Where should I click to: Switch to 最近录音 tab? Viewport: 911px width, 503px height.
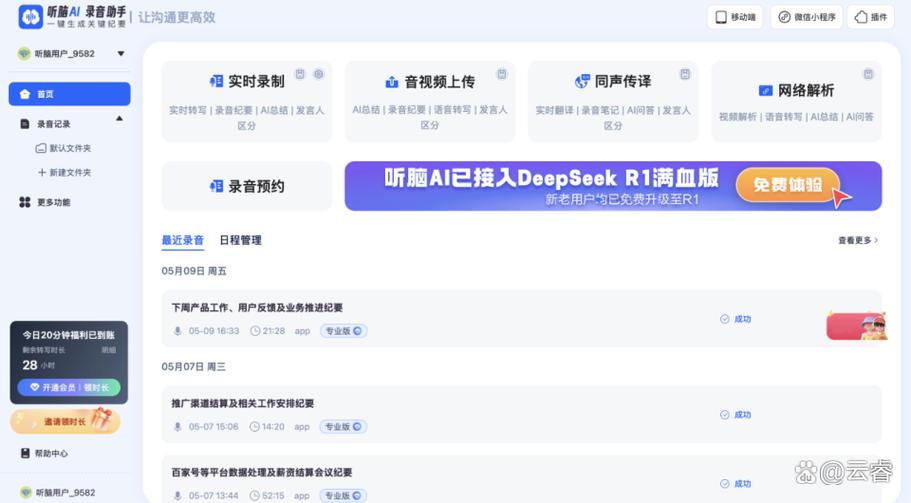(x=182, y=240)
